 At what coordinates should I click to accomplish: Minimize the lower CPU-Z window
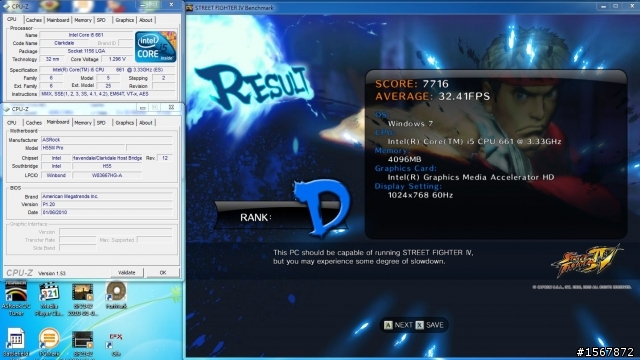point(143,108)
